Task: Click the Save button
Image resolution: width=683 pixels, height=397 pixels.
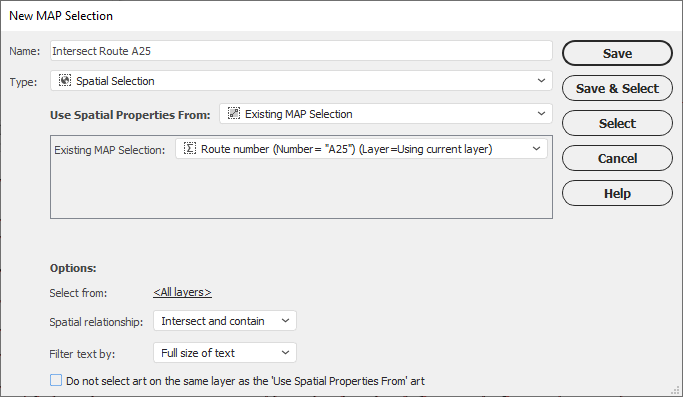Action: pyautogui.click(x=617, y=53)
